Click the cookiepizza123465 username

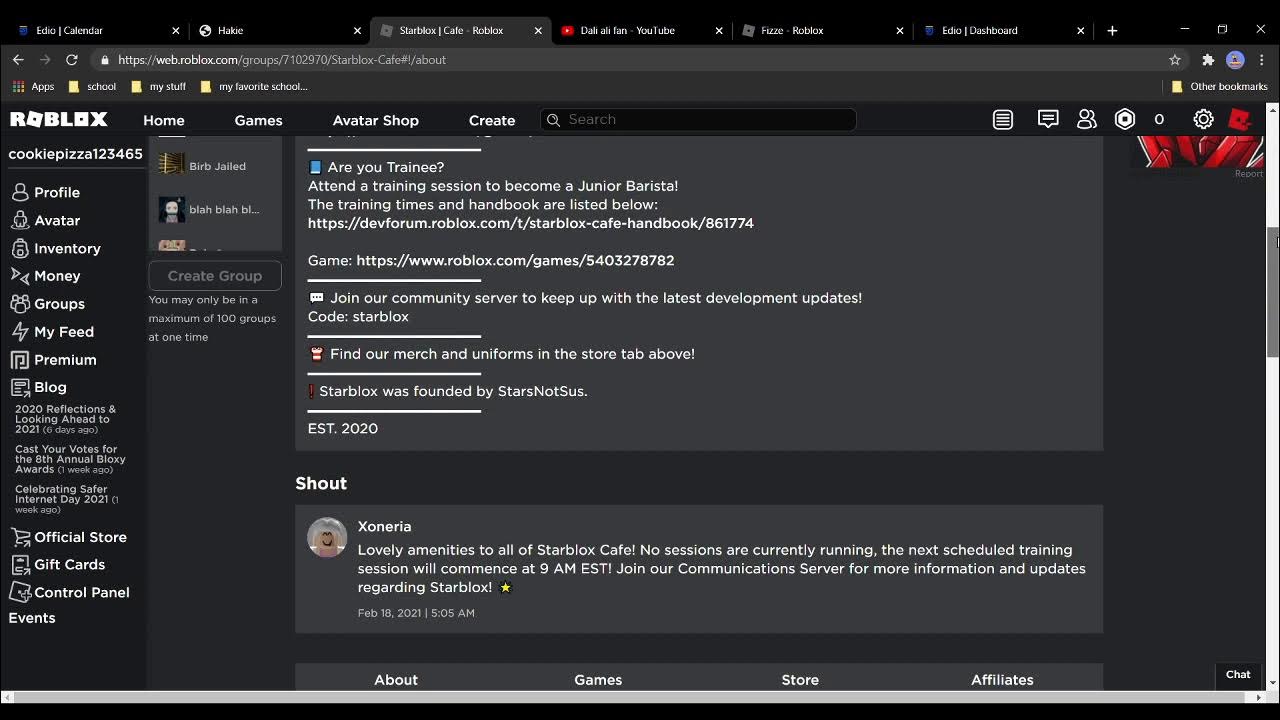(x=75, y=154)
